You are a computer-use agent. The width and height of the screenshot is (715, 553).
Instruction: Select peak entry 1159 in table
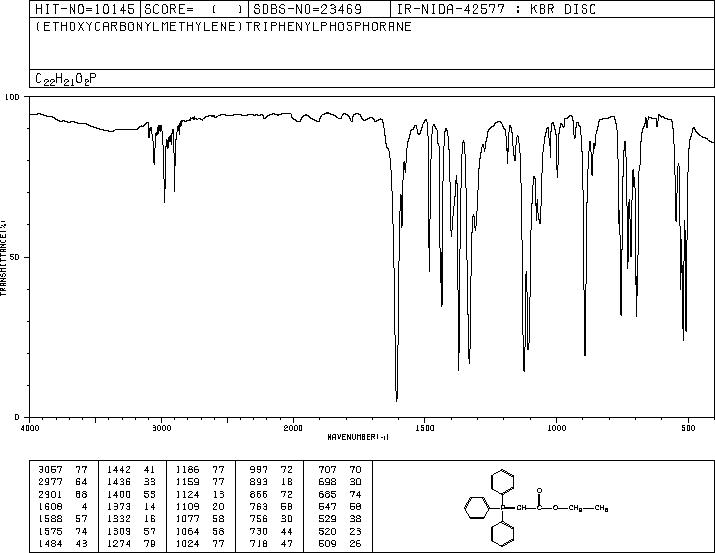200,482
